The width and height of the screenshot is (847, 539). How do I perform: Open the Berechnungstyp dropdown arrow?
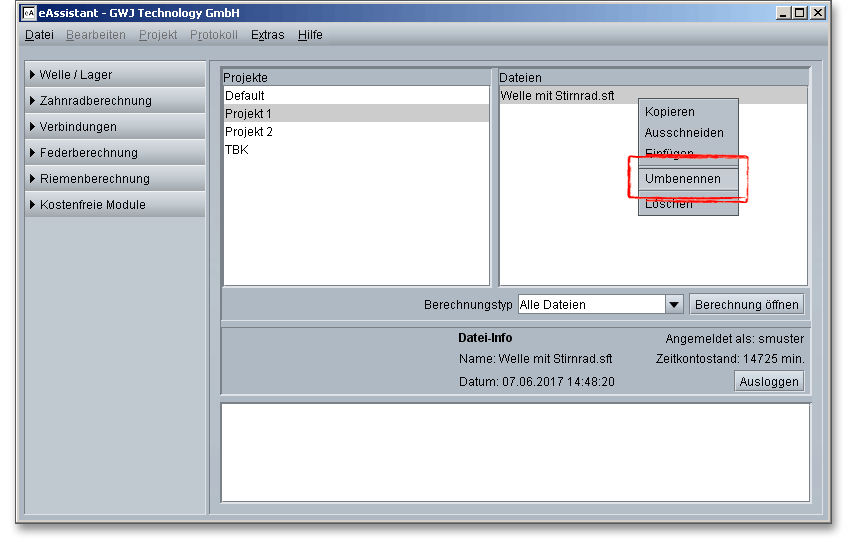click(x=673, y=305)
